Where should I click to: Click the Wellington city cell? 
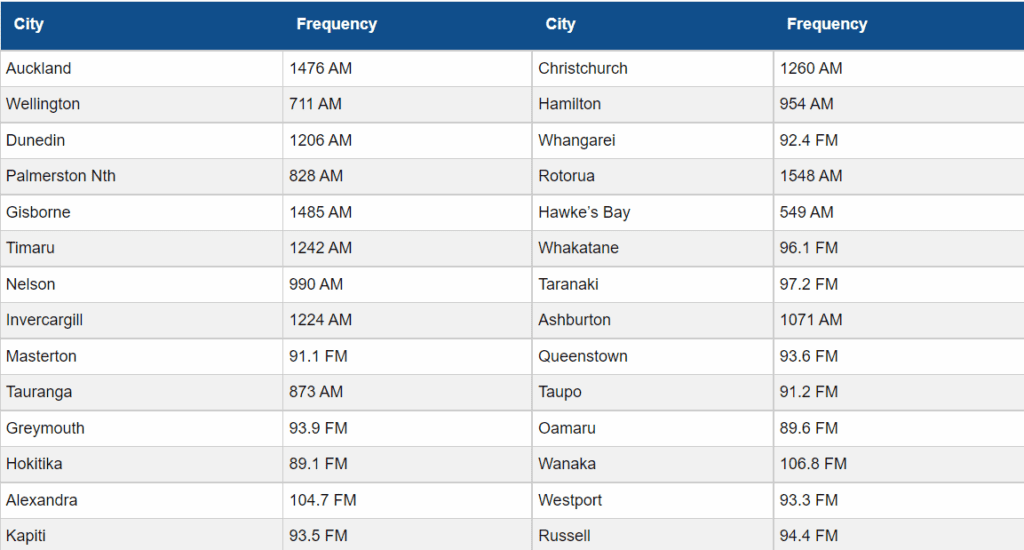pos(43,105)
